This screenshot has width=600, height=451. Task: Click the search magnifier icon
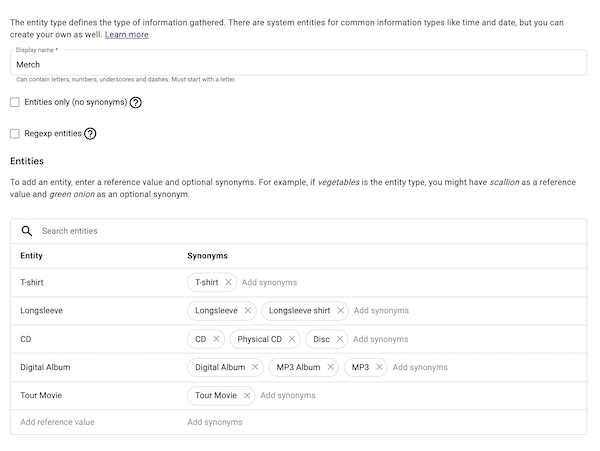27,231
